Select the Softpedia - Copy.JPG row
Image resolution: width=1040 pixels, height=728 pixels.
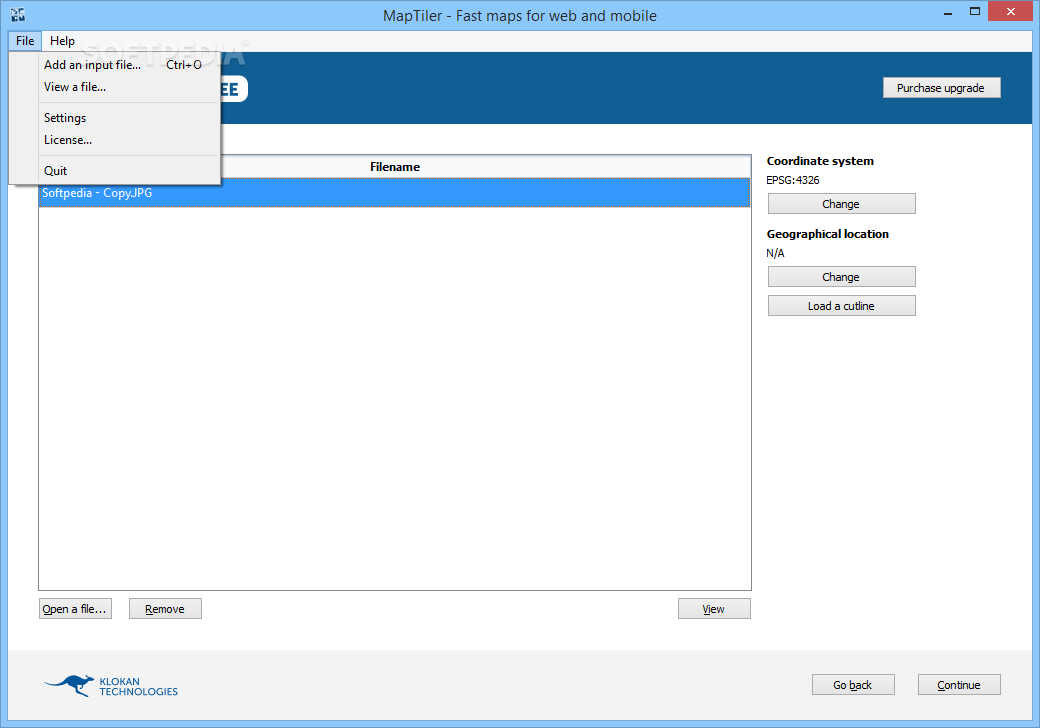395,193
